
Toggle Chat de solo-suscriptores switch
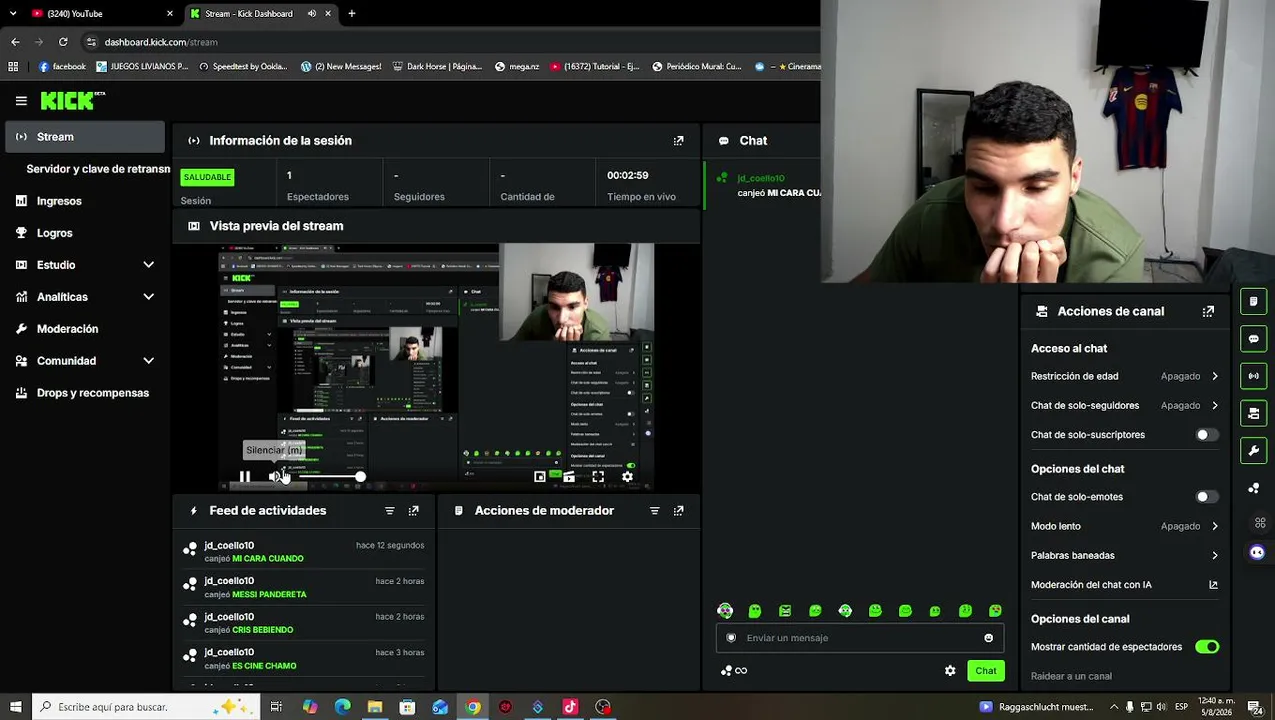coord(1207,435)
